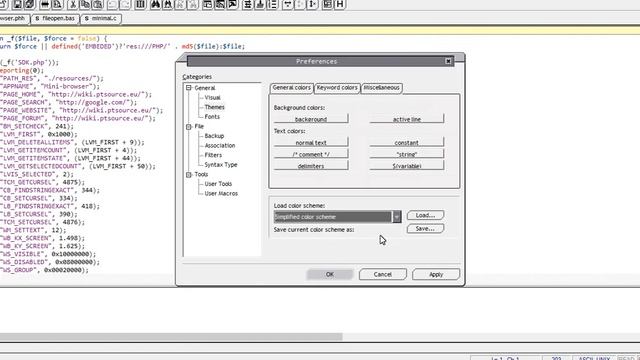Select Syntax Type in Categories tree

(x=220, y=164)
